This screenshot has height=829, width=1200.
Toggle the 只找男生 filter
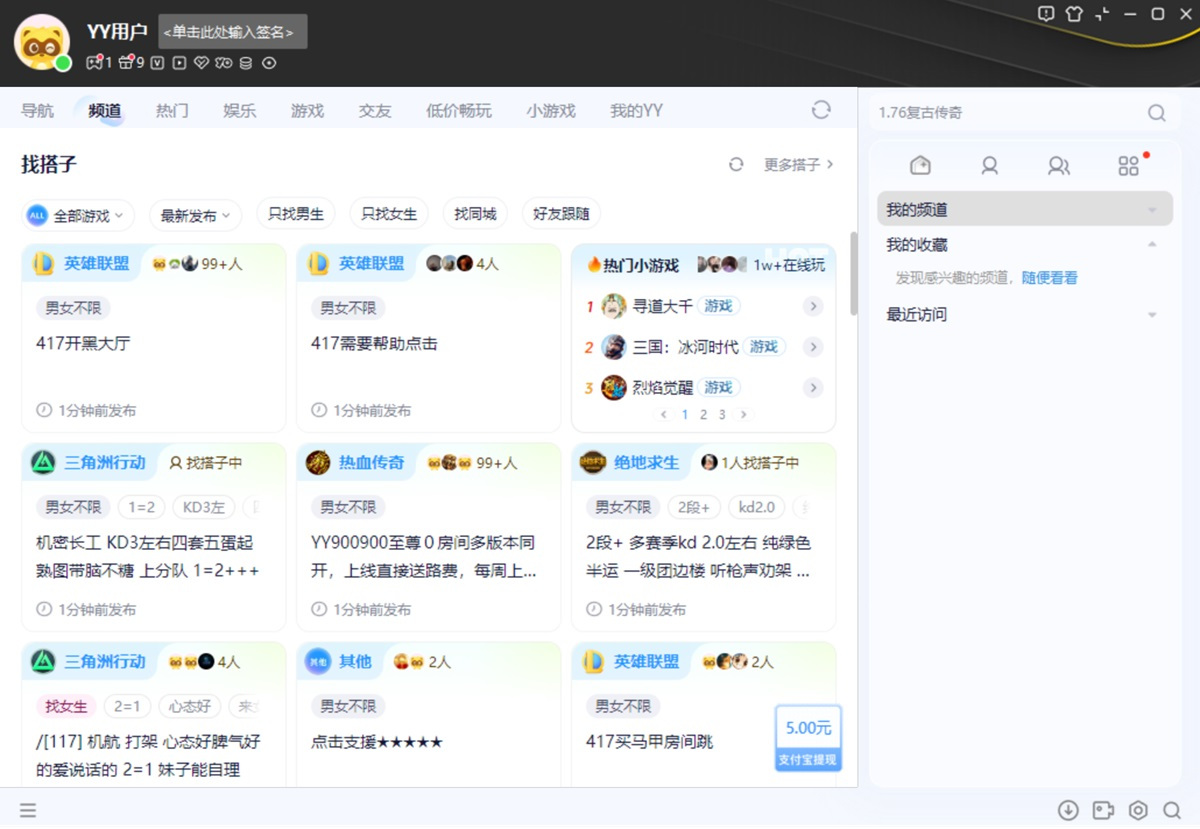(x=296, y=214)
